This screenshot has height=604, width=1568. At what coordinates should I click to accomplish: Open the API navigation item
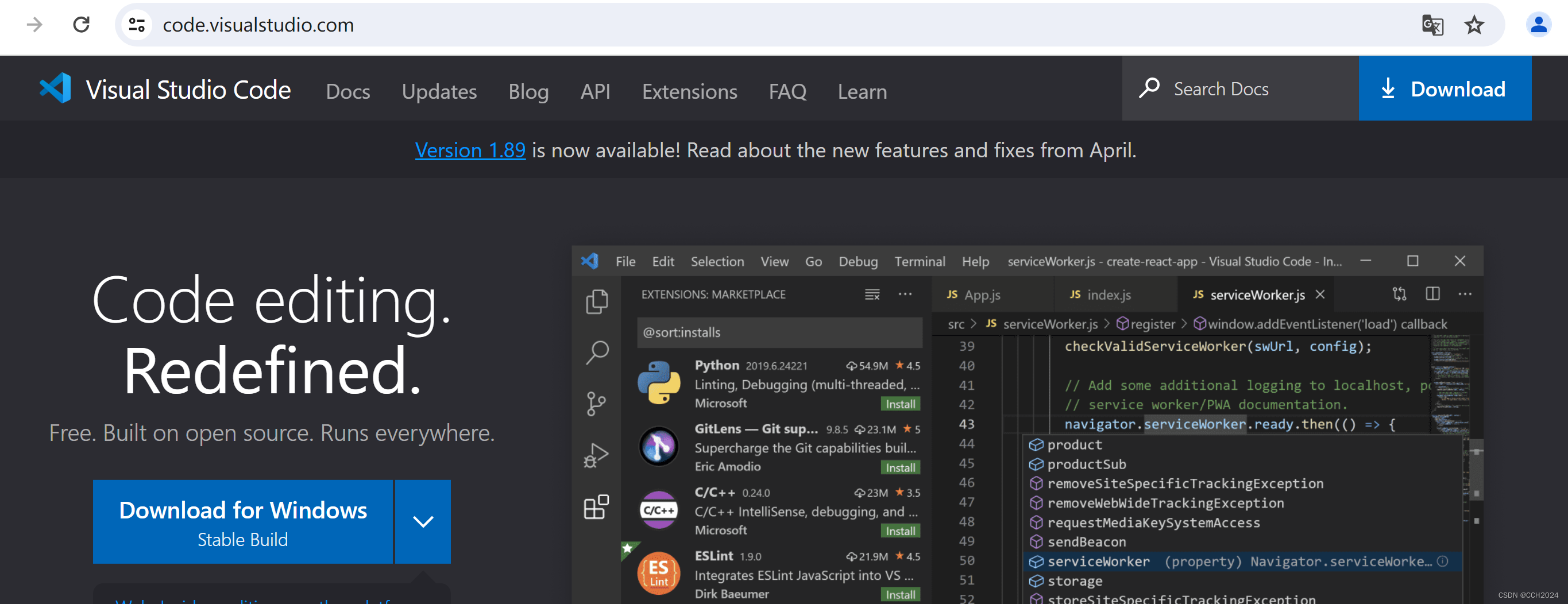[595, 91]
